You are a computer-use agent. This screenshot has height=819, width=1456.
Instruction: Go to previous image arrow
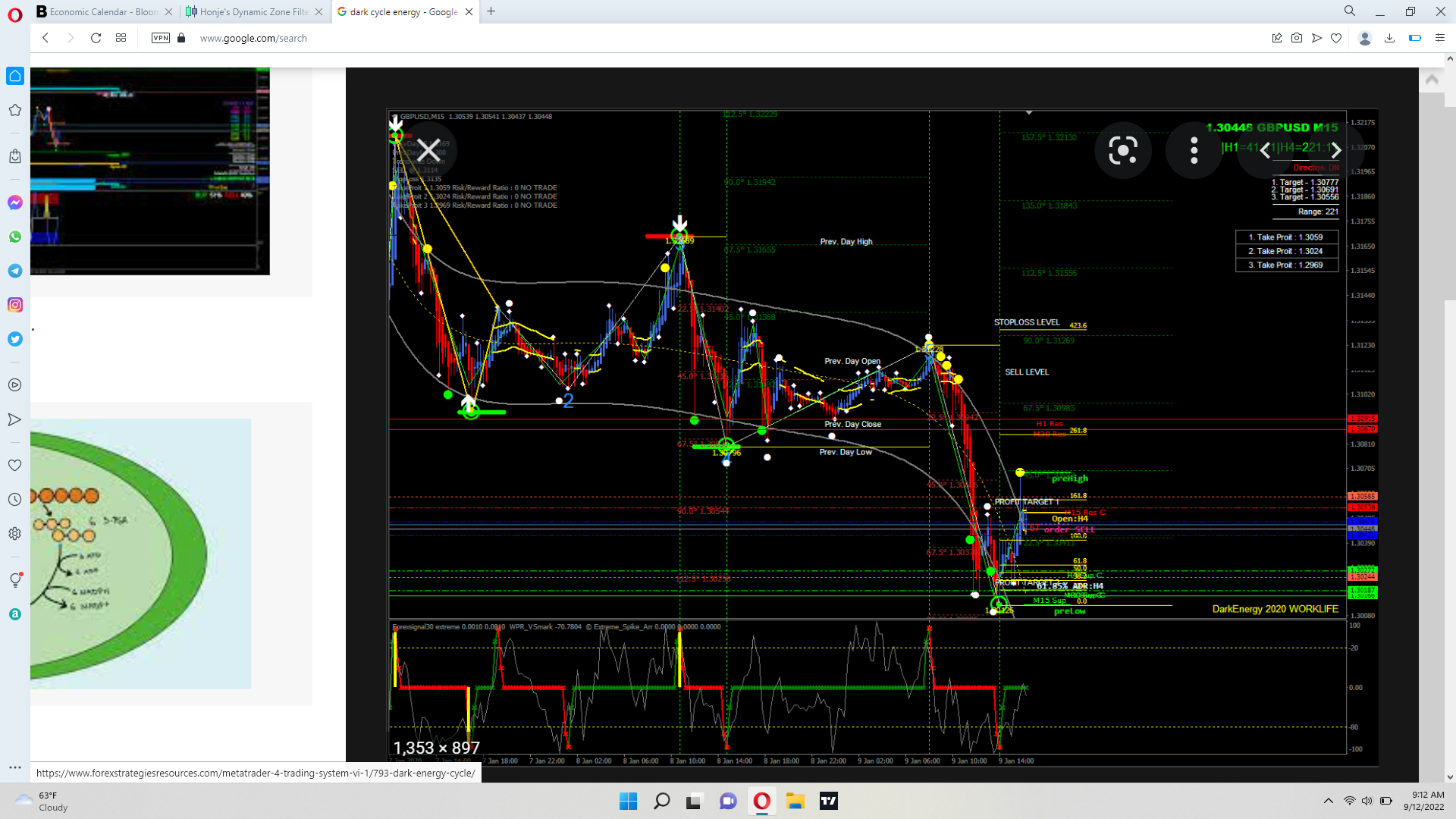coord(1265,150)
